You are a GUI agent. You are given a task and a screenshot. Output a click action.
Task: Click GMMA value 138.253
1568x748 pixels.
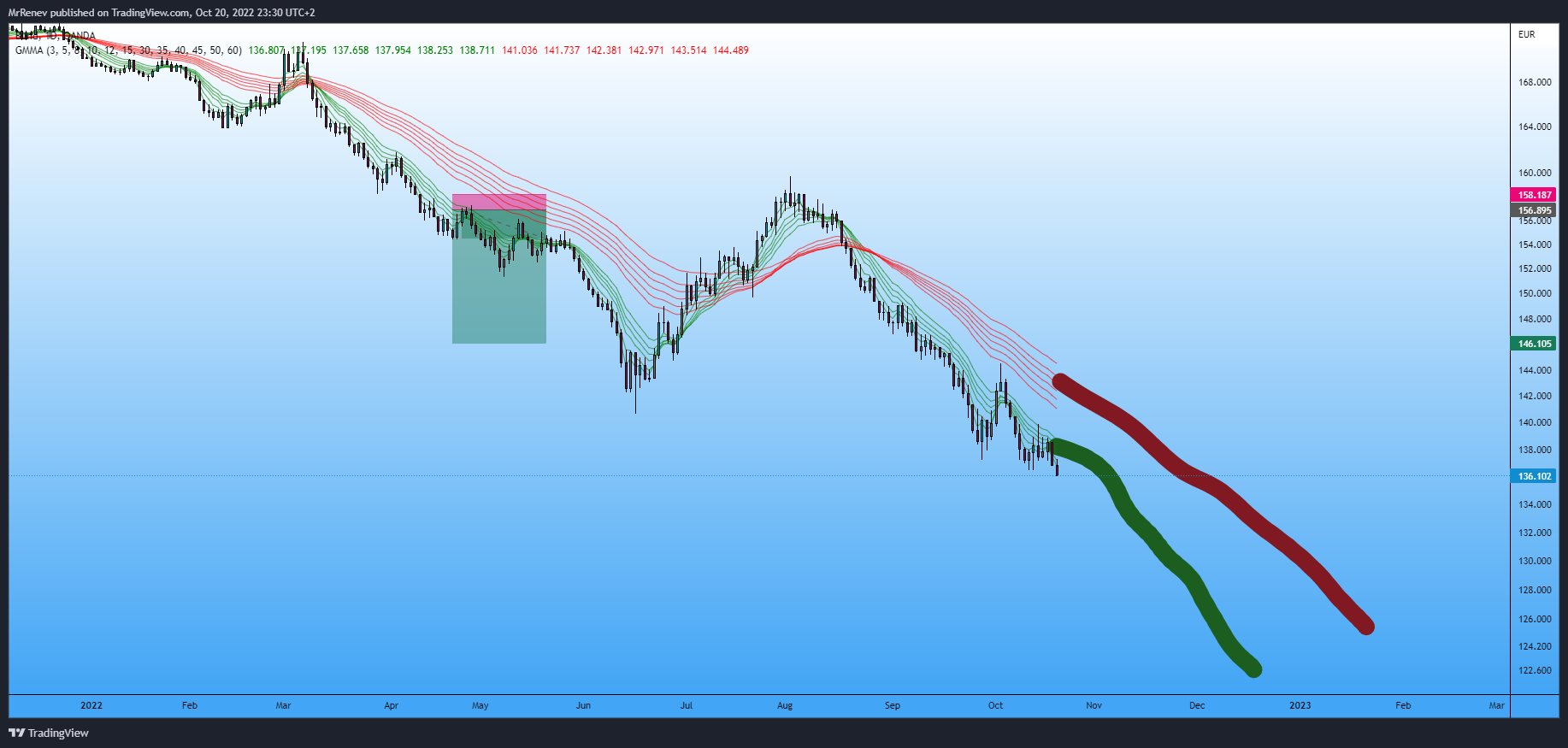[435, 50]
